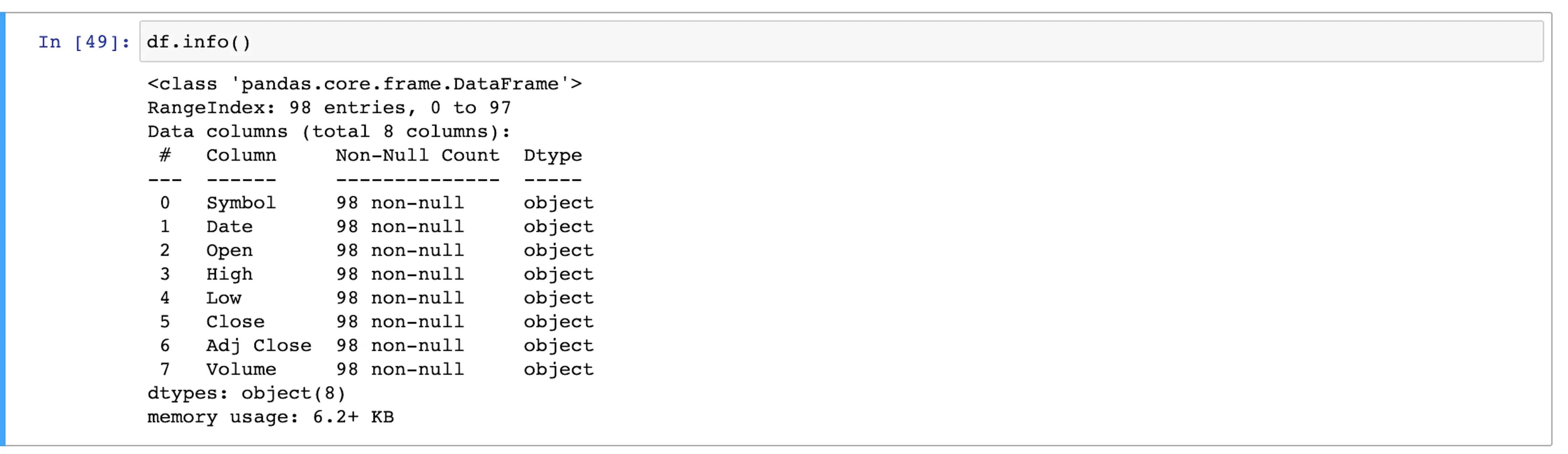Click the 'High' column name in row 3
Viewport: 1568px width, 454px height.
(x=229, y=274)
